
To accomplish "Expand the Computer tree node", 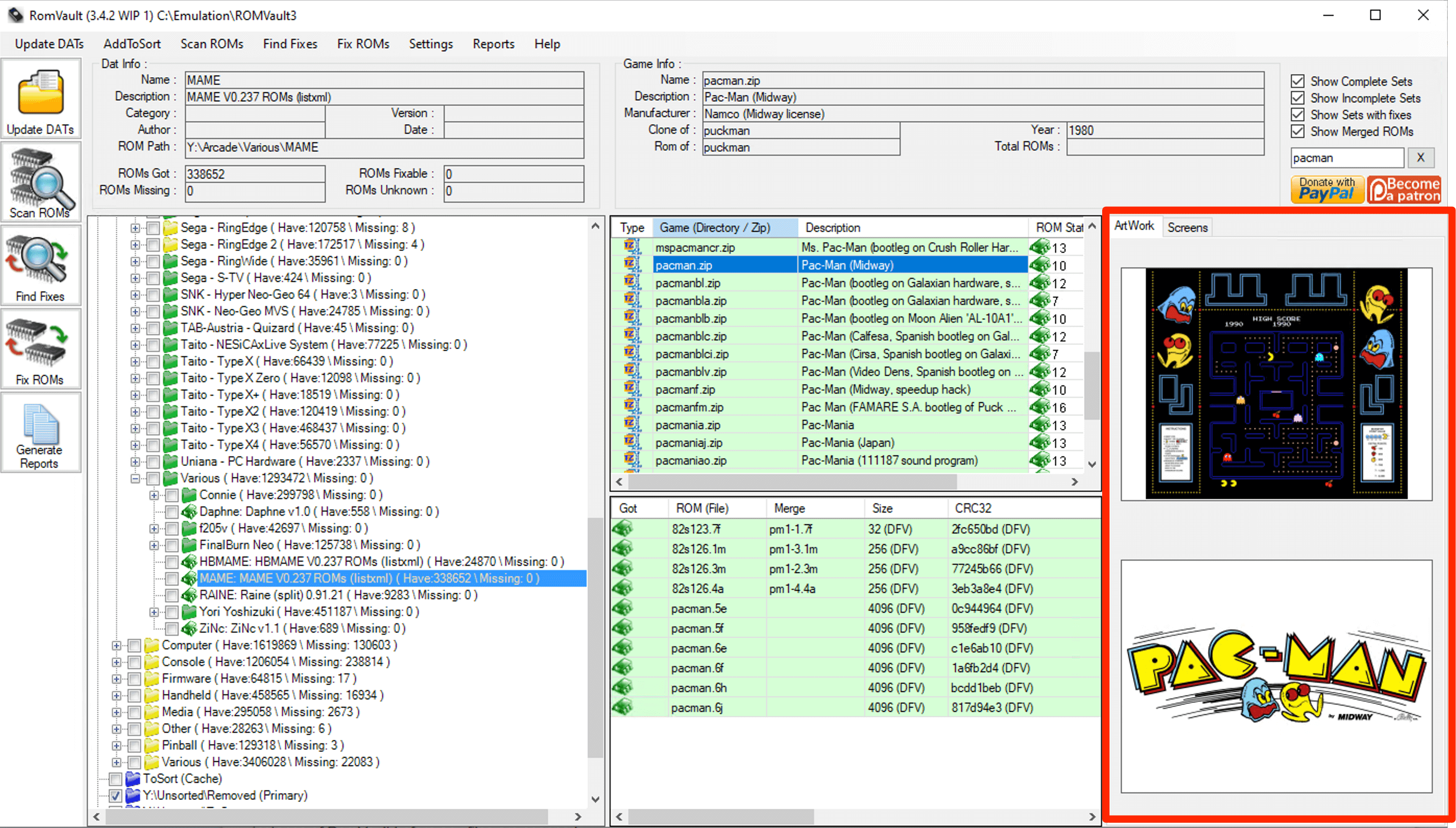I will click(116, 645).
